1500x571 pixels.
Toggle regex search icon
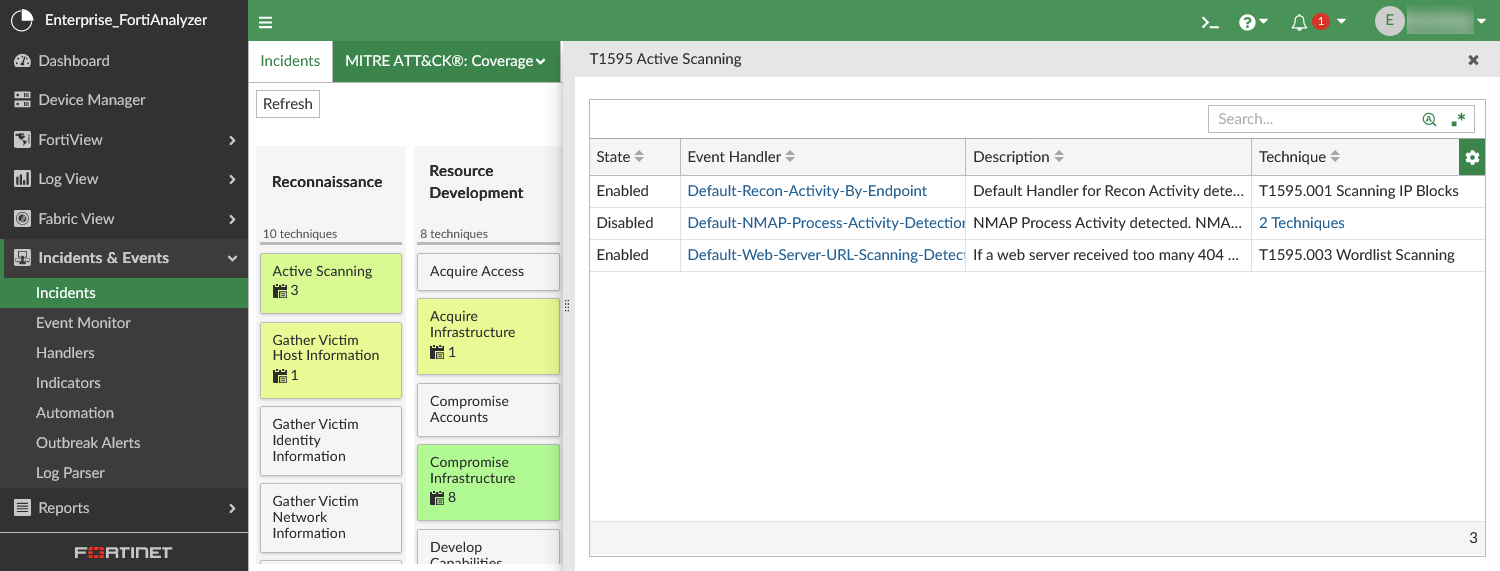(x=1458, y=119)
